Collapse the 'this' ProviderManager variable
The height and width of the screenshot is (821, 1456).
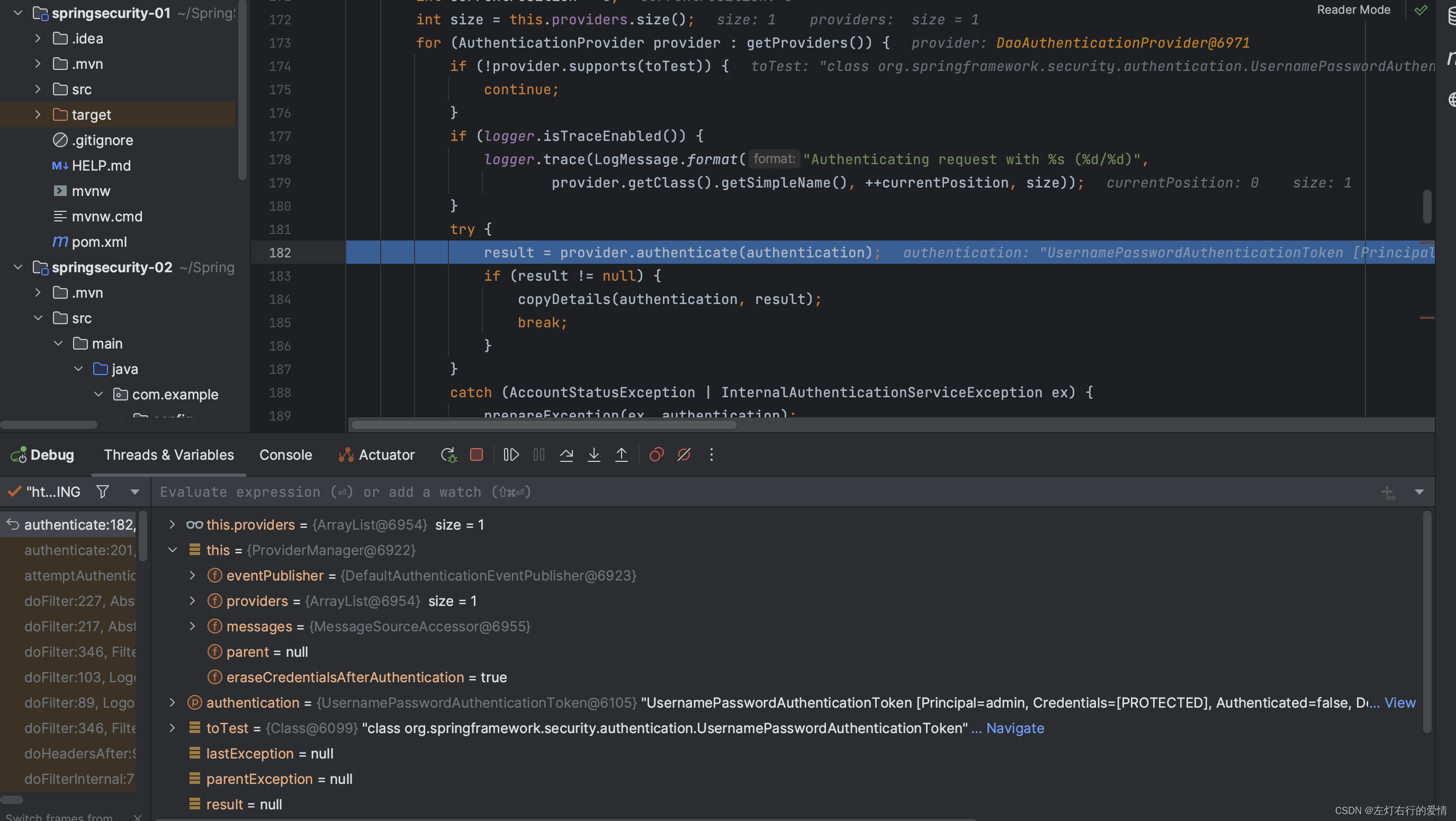(x=172, y=550)
